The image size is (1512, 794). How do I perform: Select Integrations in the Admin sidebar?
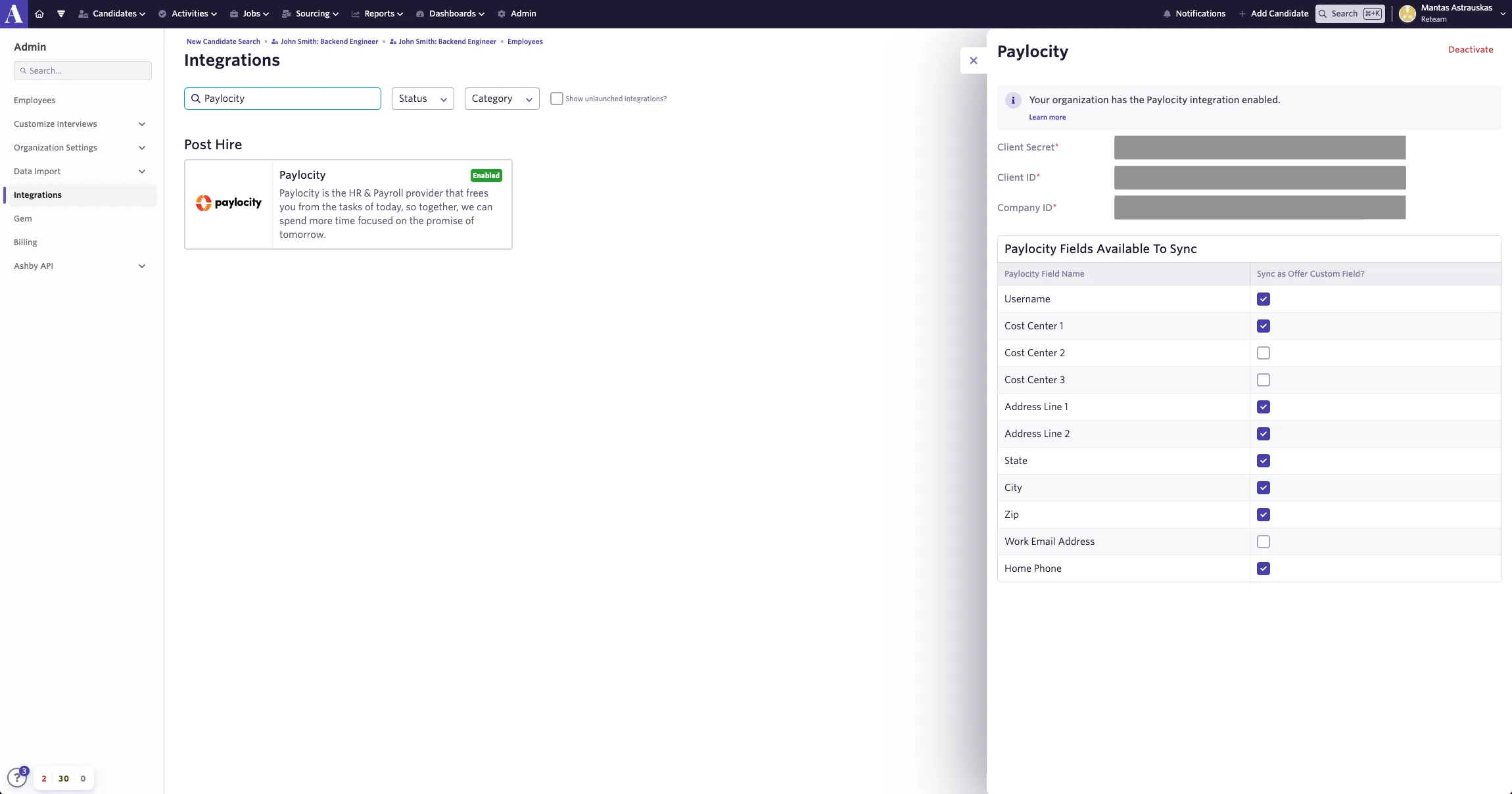[x=80, y=195]
